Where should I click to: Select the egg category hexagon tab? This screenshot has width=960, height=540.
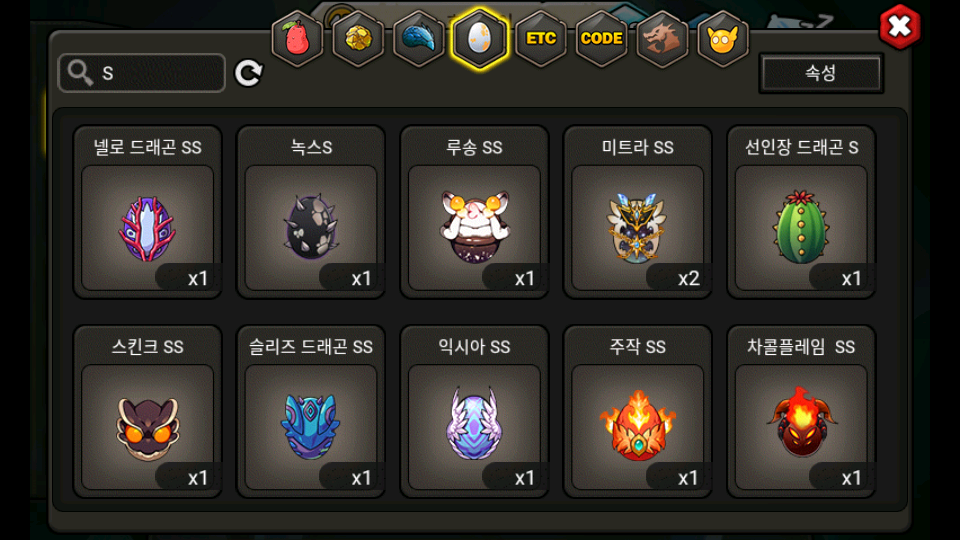tap(480, 39)
